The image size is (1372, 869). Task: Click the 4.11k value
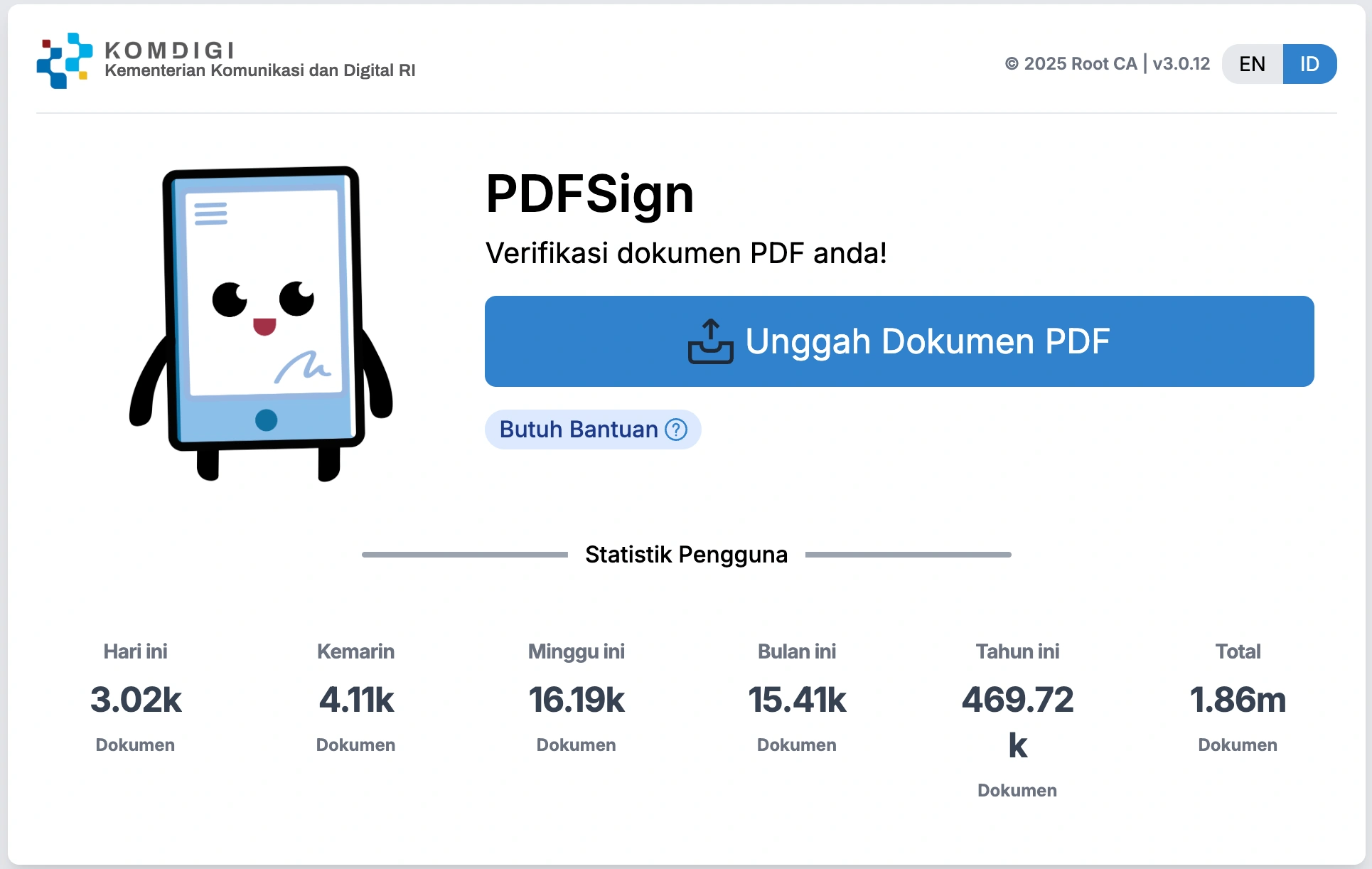(356, 700)
